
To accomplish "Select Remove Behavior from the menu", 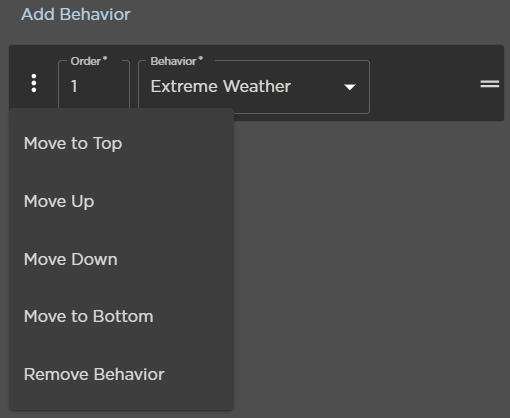I will click(121, 374).
